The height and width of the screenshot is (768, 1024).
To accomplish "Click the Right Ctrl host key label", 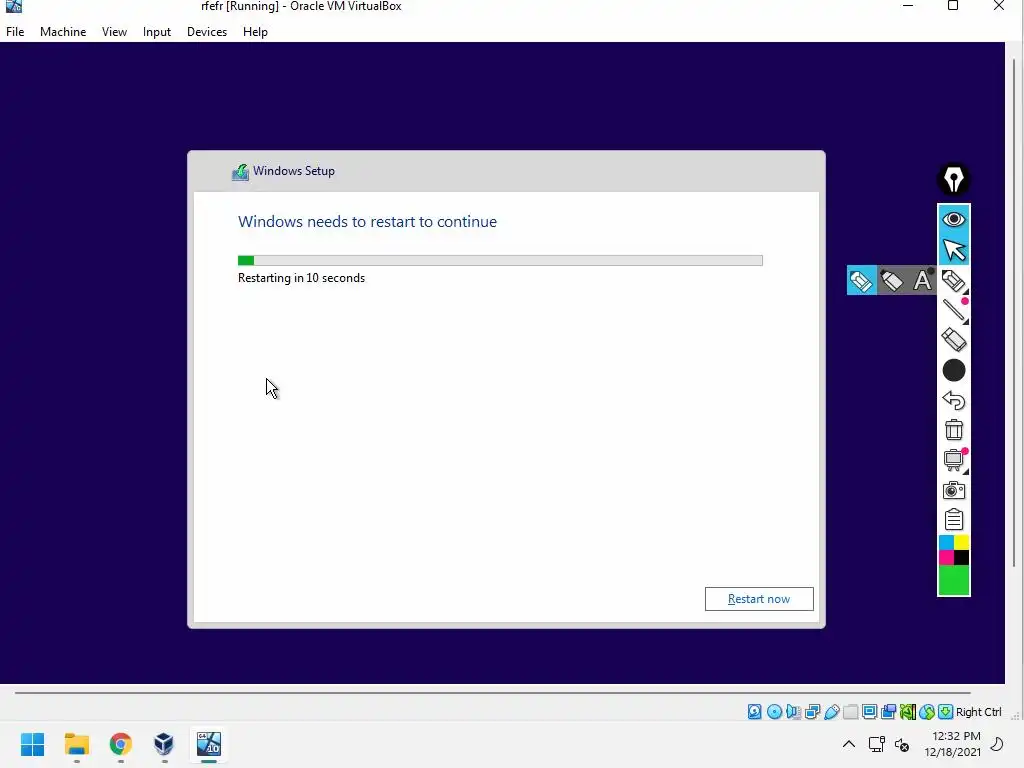I will pyautogui.click(x=978, y=712).
